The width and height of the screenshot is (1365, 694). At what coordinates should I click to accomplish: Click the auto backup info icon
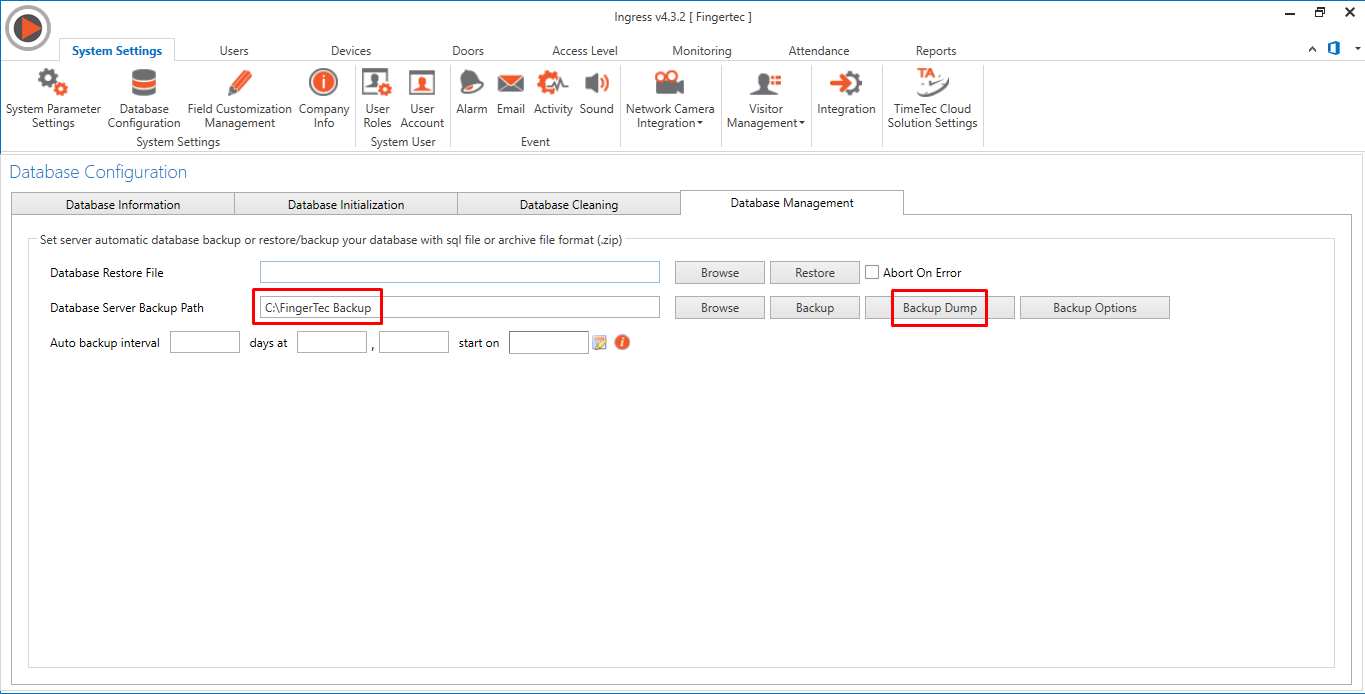click(622, 343)
